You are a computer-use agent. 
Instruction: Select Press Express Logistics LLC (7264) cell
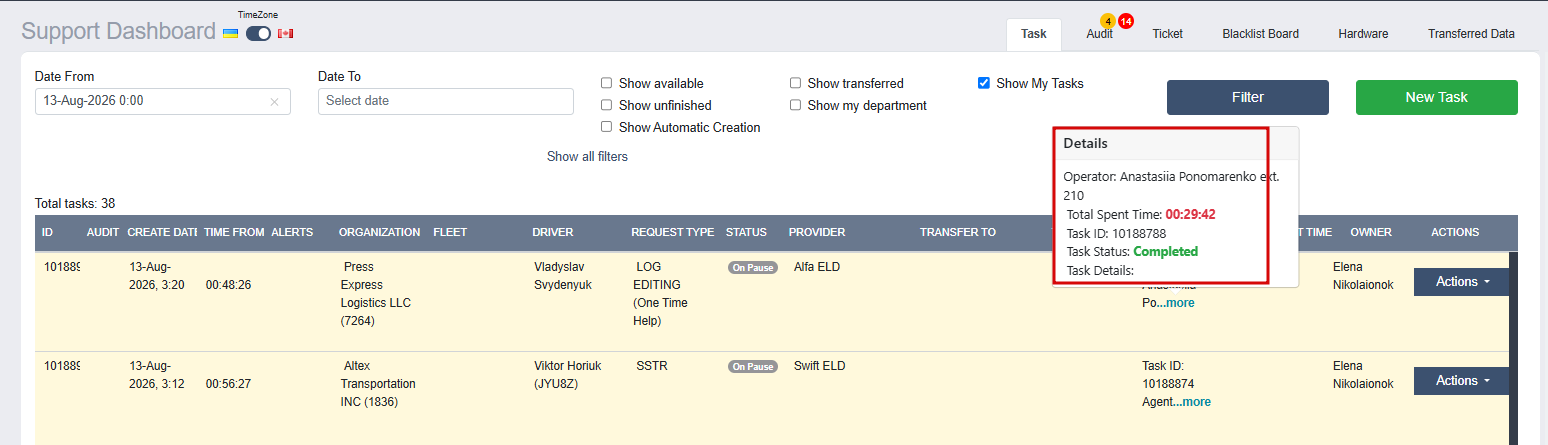376,294
